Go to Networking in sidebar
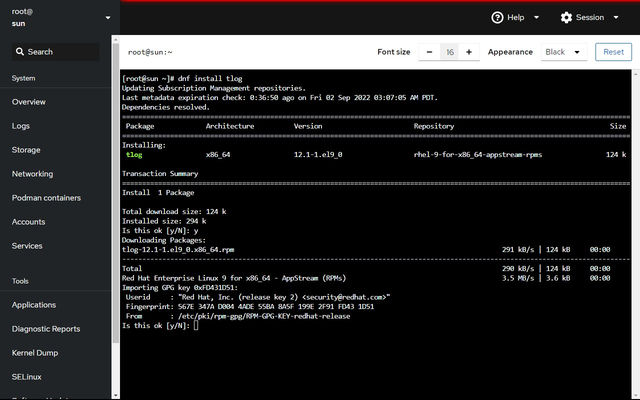 [x=33, y=174]
